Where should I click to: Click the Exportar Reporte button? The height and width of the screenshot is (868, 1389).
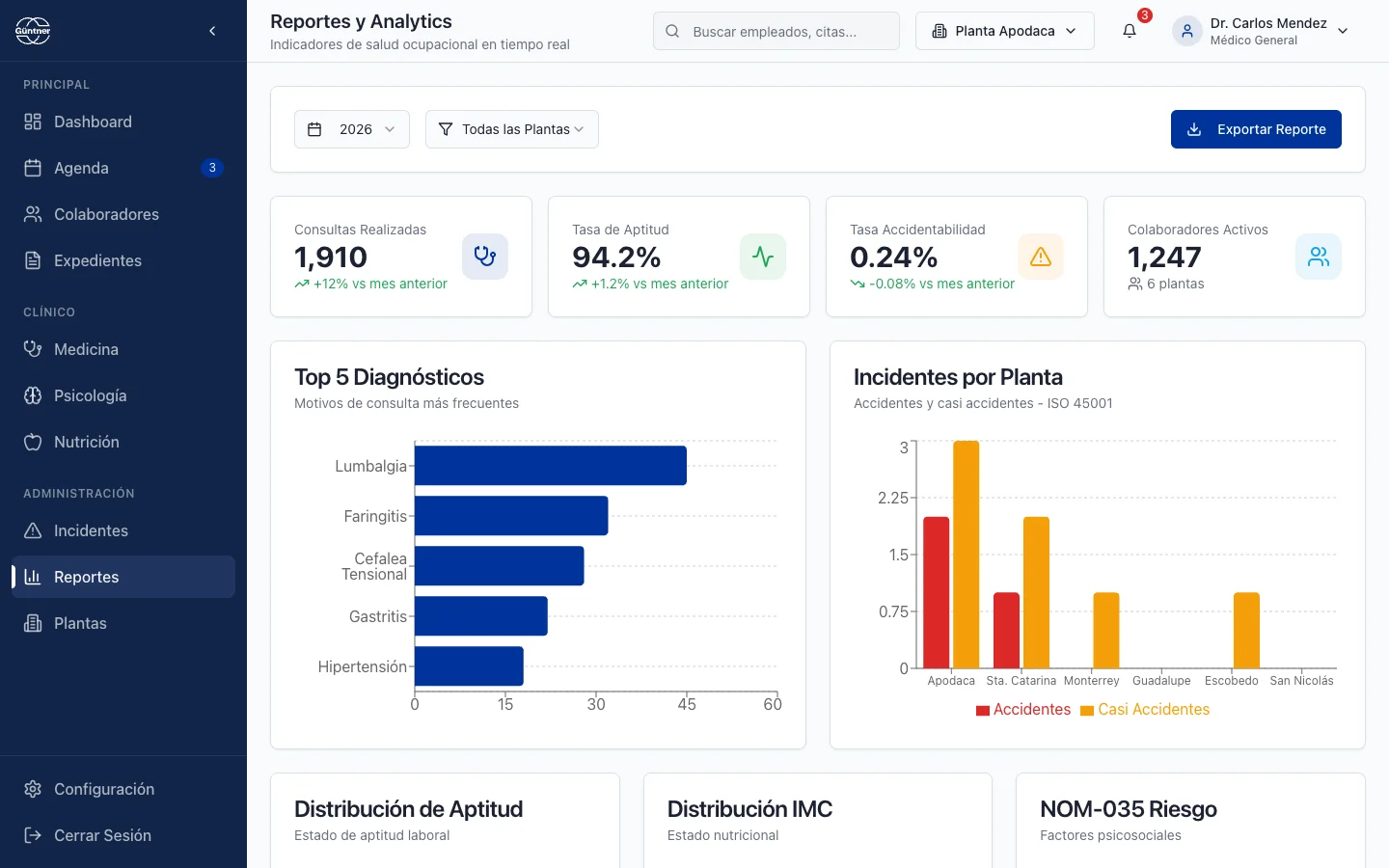(x=1256, y=129)
